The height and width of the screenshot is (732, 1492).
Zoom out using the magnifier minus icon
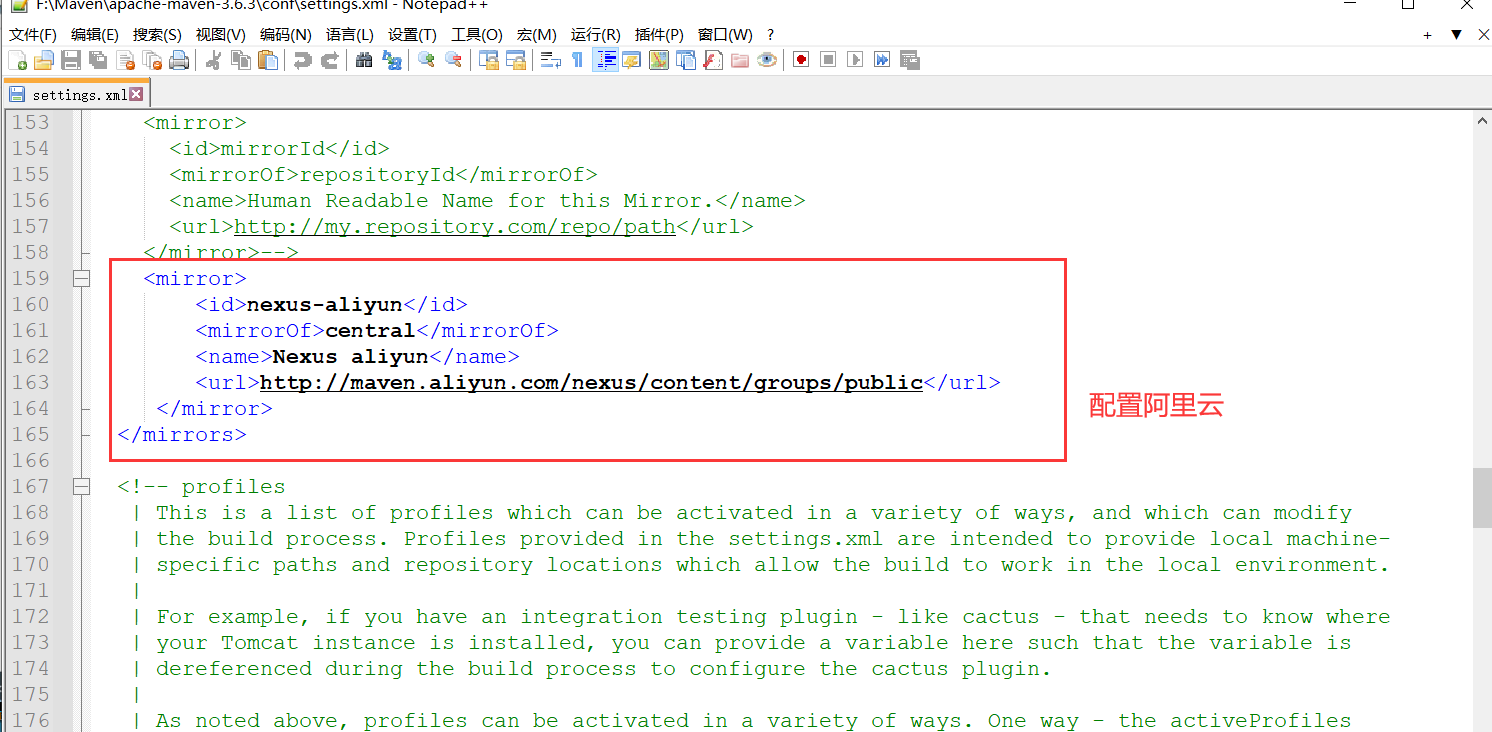click(453, 61)
